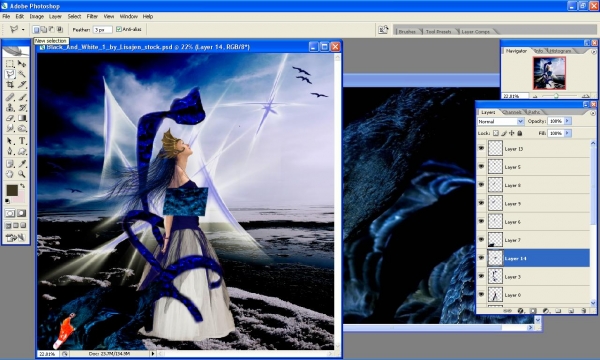Select the Hand tool
This screenshot has width=600, height=360.
tap(10, 174)
